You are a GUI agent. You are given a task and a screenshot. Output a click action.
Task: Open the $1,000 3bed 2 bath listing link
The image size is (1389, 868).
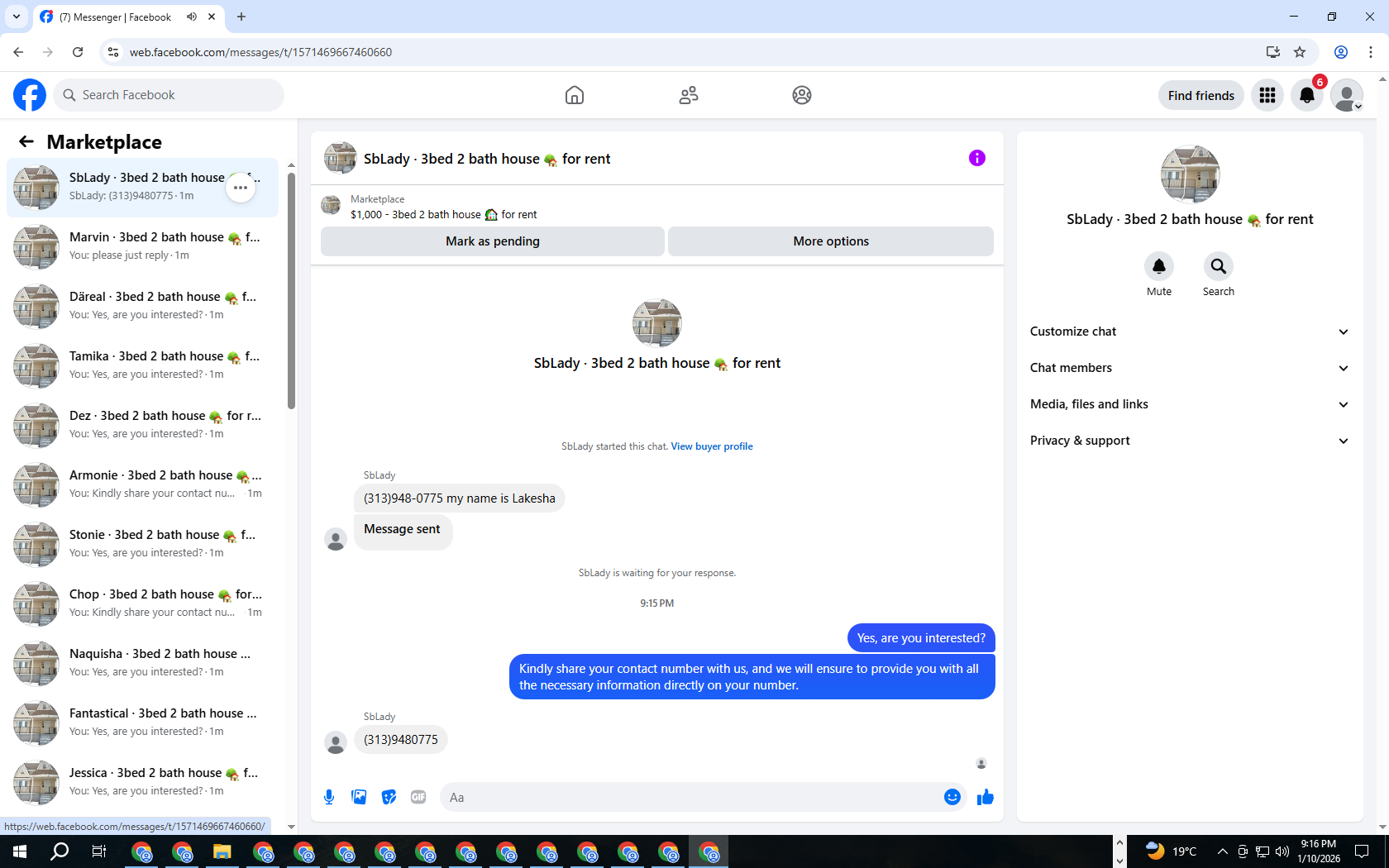point(443,215)
